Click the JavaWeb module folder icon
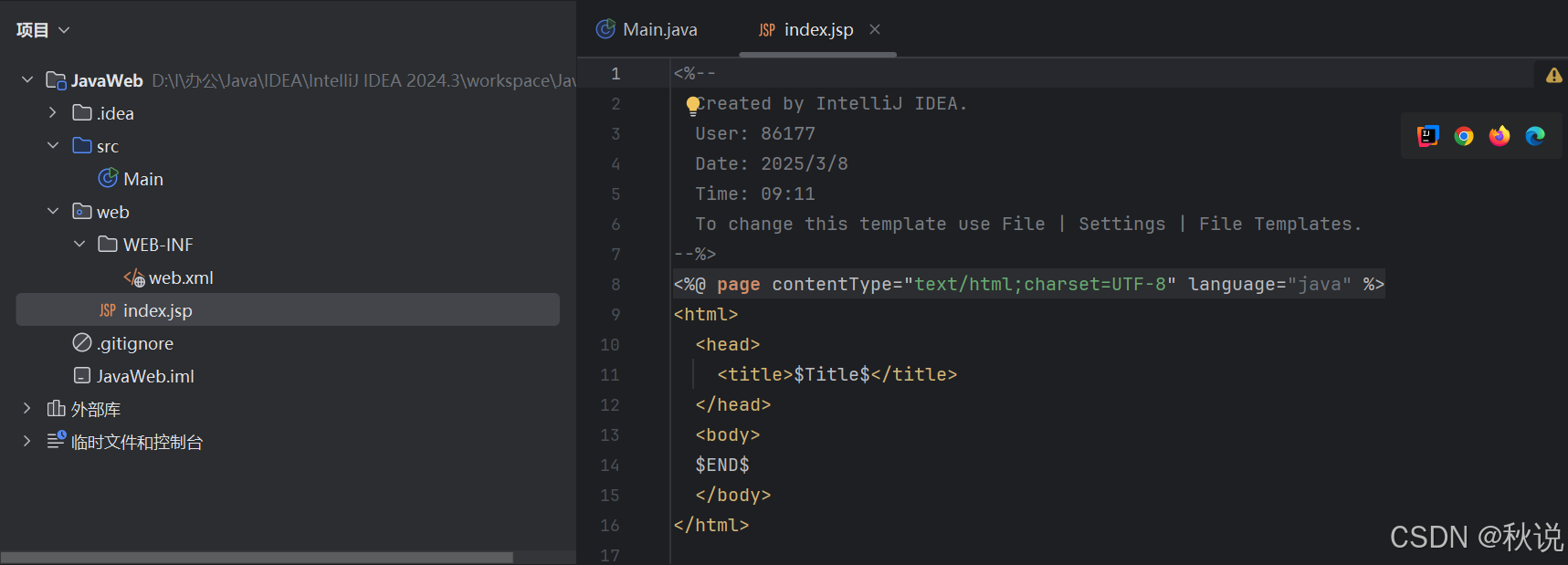 coord(56,80)
